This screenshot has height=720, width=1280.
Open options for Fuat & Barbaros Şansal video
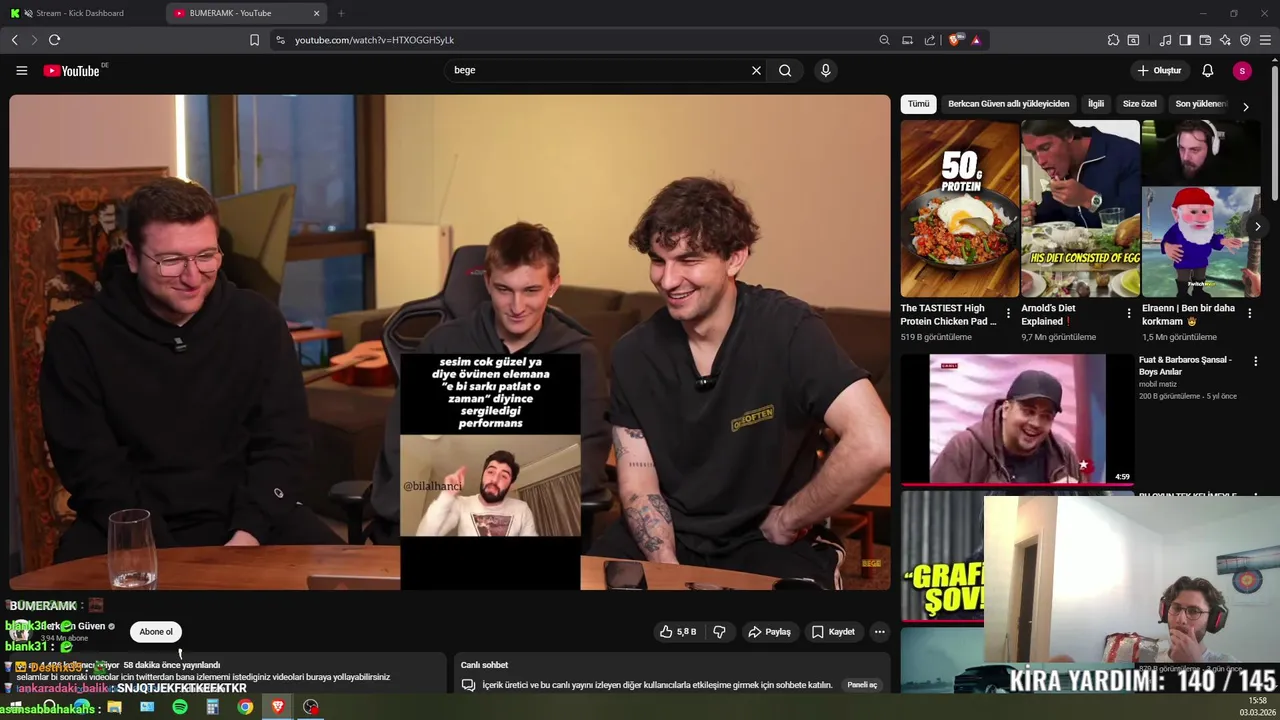[1256, 361]
